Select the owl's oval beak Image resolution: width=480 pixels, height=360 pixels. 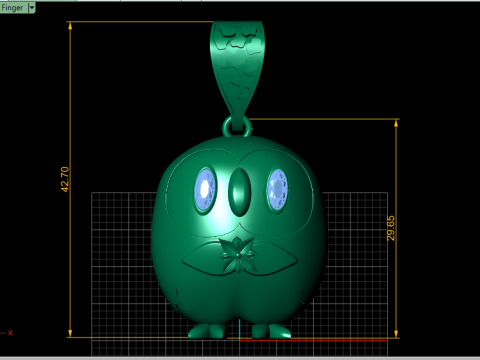click(x=239, y=192)
